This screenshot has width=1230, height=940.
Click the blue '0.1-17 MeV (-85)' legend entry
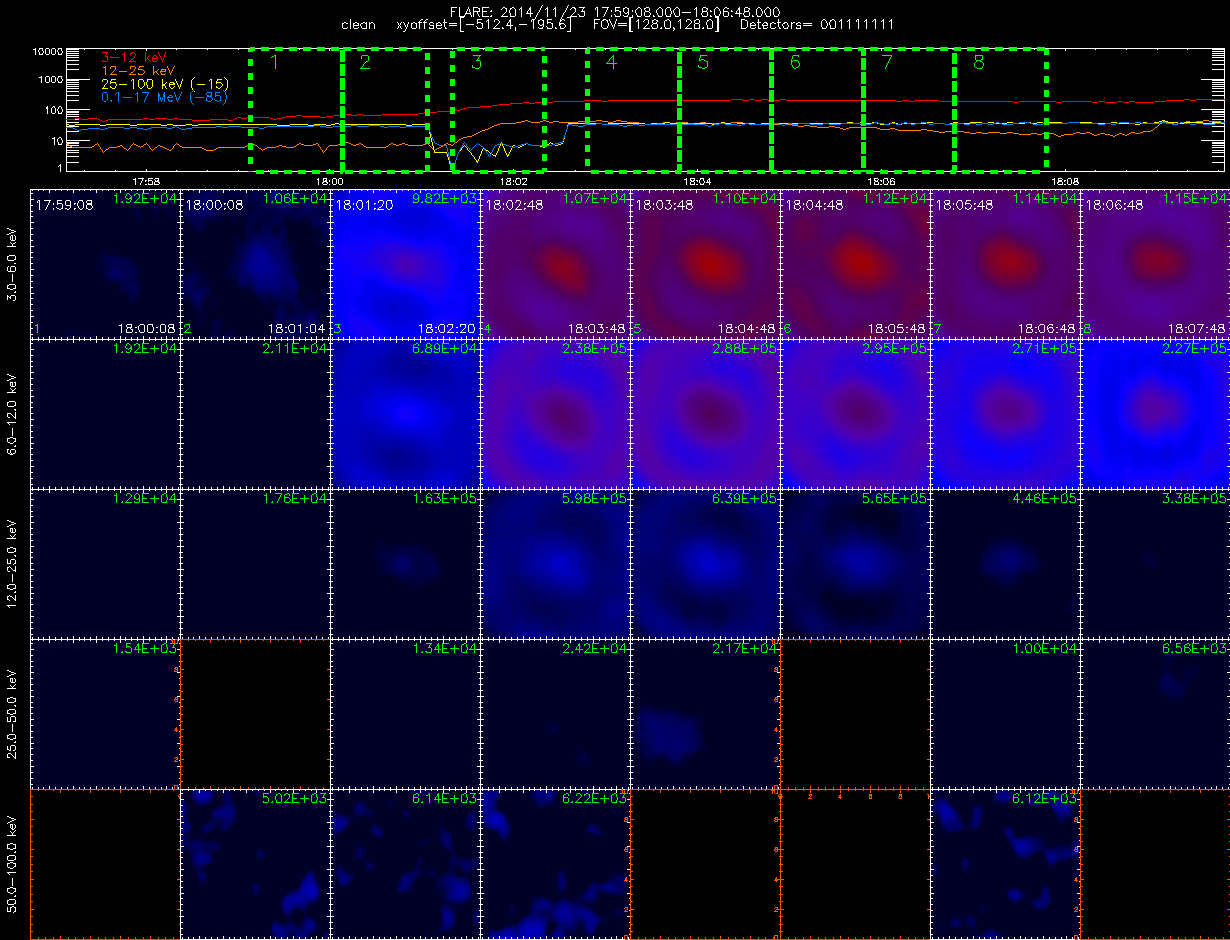[x=165, y=98]
